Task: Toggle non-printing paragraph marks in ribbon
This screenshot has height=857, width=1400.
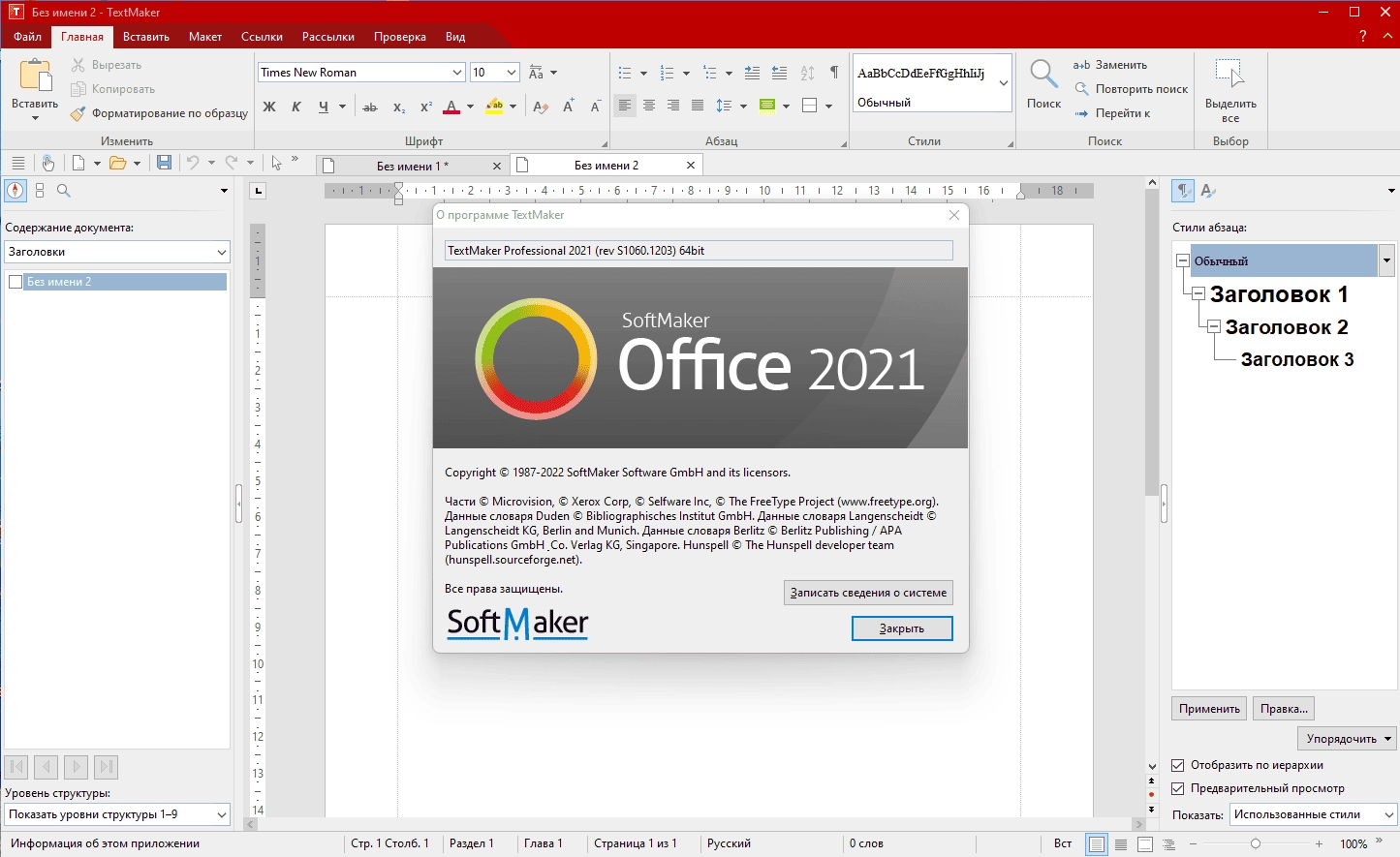Action: point(834,73)
